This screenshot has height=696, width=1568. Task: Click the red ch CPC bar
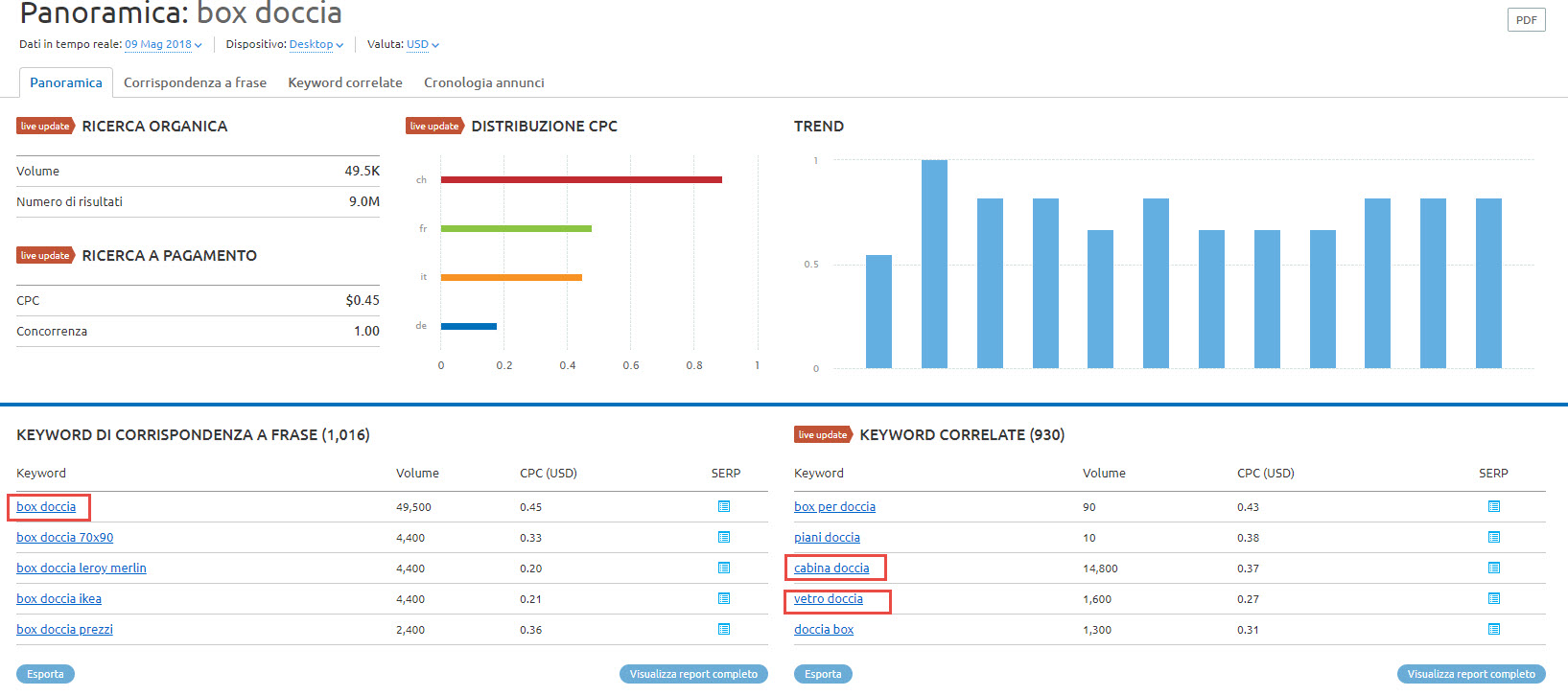[581, 179]
